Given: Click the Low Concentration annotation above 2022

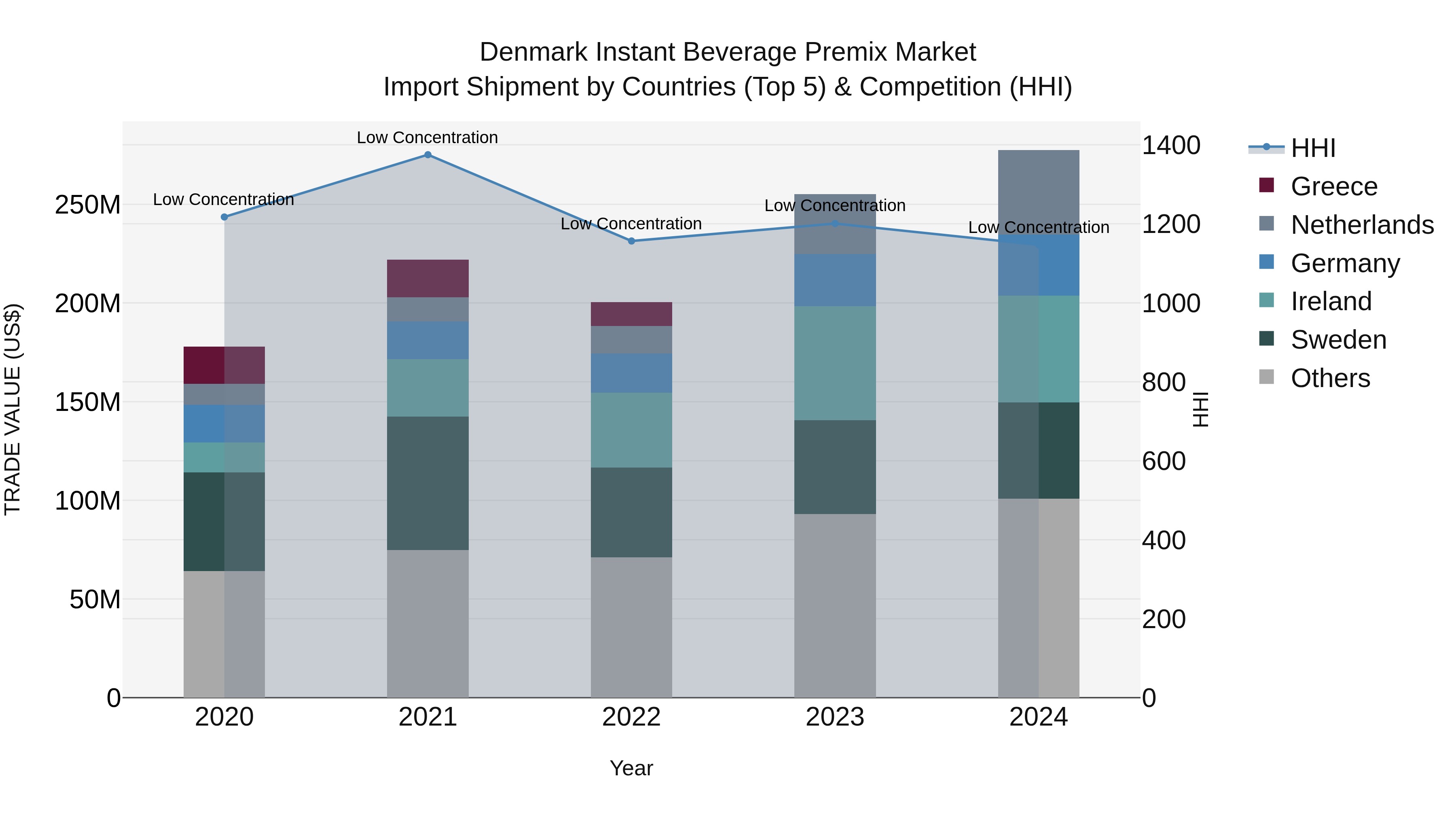Looking at the screenshot, I should (x=631, y=224).
